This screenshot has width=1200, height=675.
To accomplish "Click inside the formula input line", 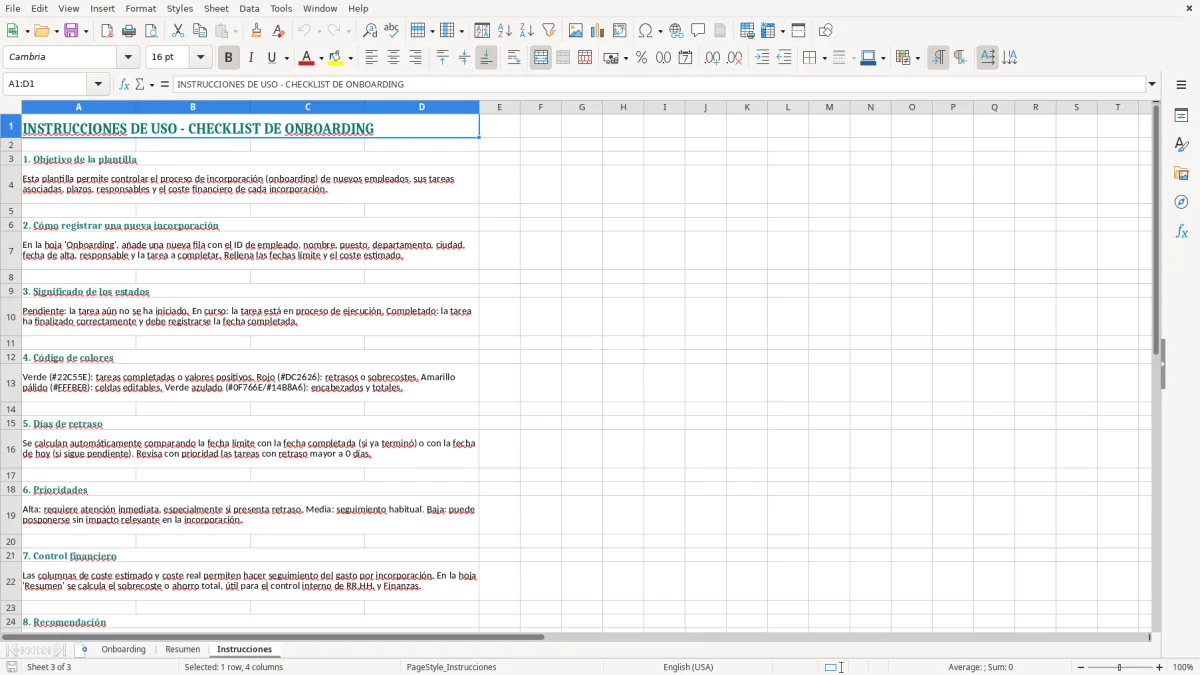I will pyautogui.click(x=659, y=85).
